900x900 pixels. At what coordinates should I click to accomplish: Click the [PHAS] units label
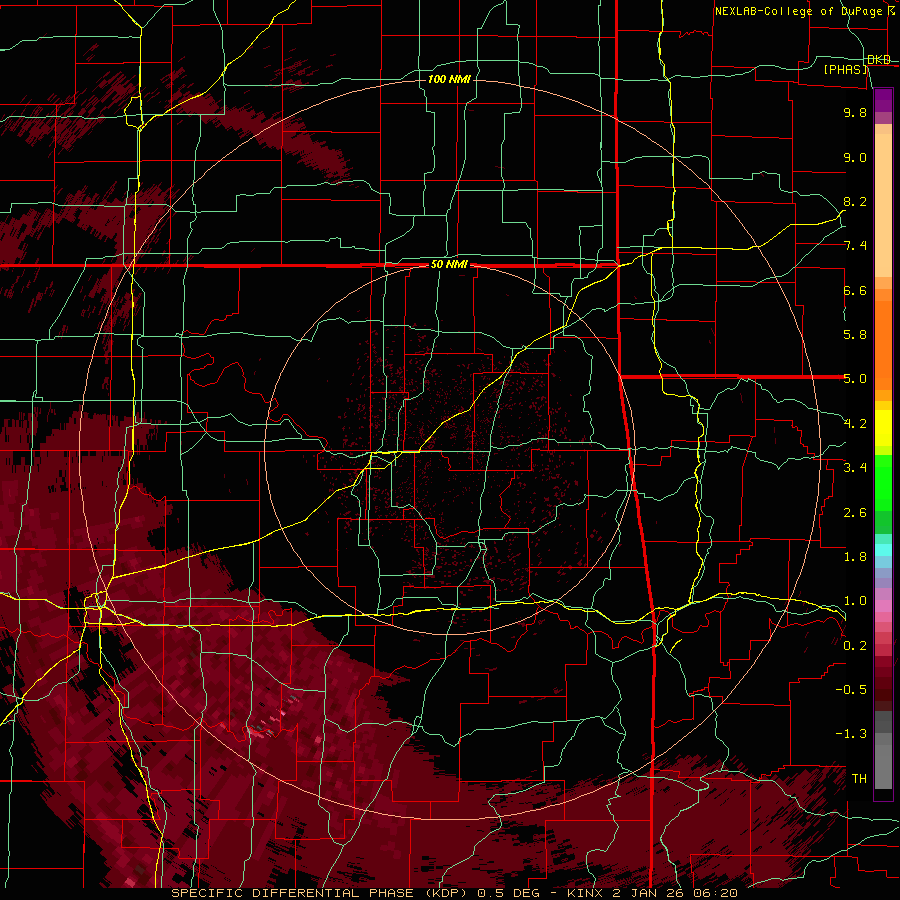coord(846,69)
